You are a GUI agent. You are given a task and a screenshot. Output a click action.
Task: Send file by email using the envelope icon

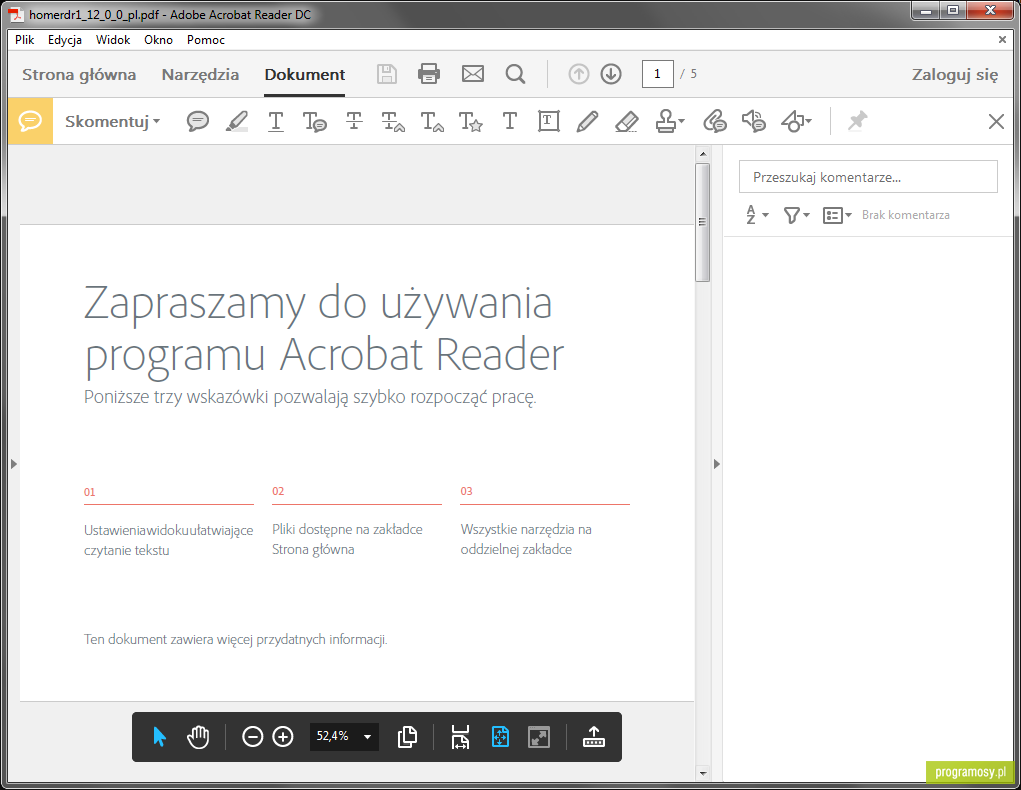pos(473,74)
